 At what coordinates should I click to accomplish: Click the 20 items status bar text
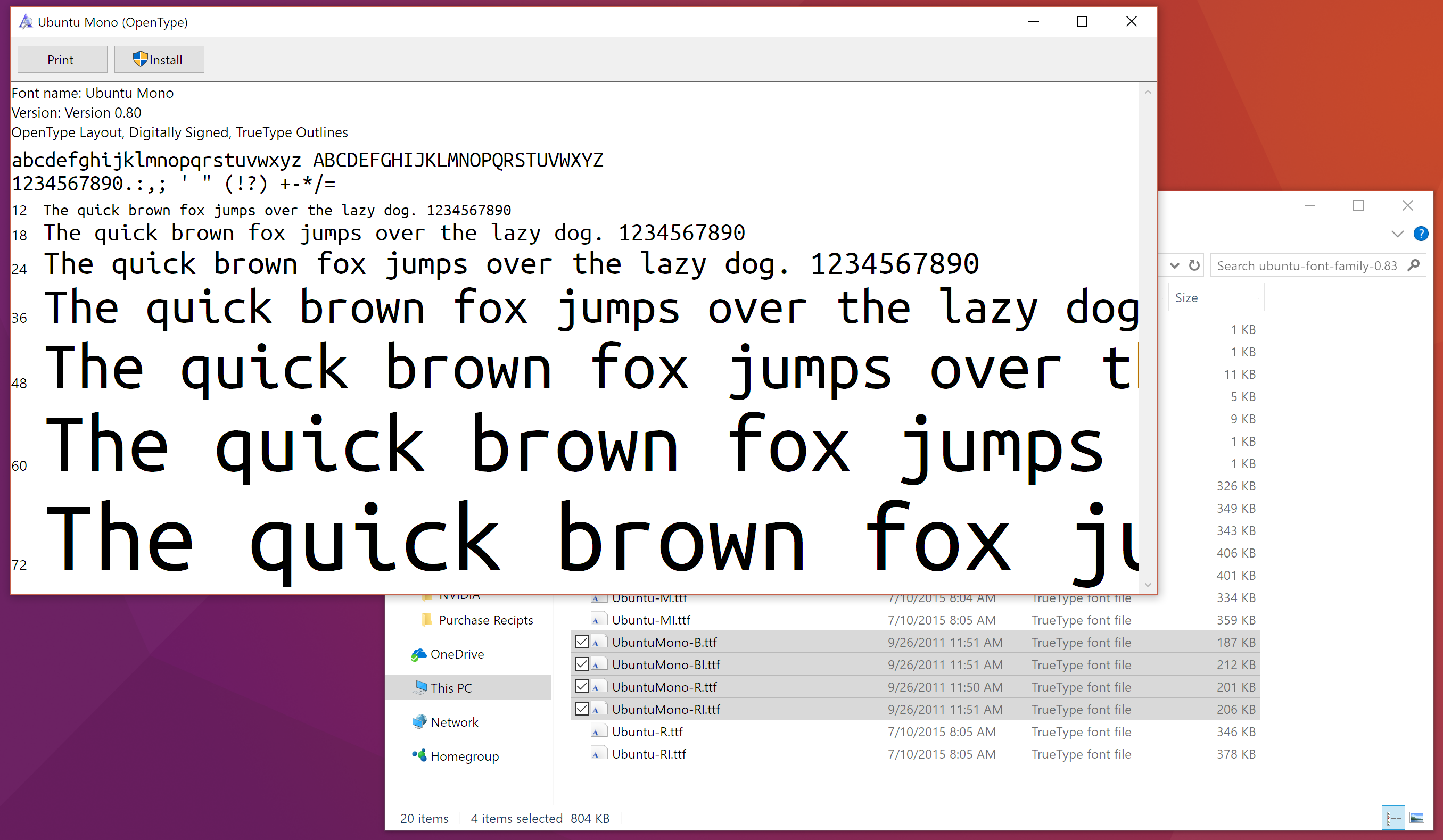click(x=424, y=818)
